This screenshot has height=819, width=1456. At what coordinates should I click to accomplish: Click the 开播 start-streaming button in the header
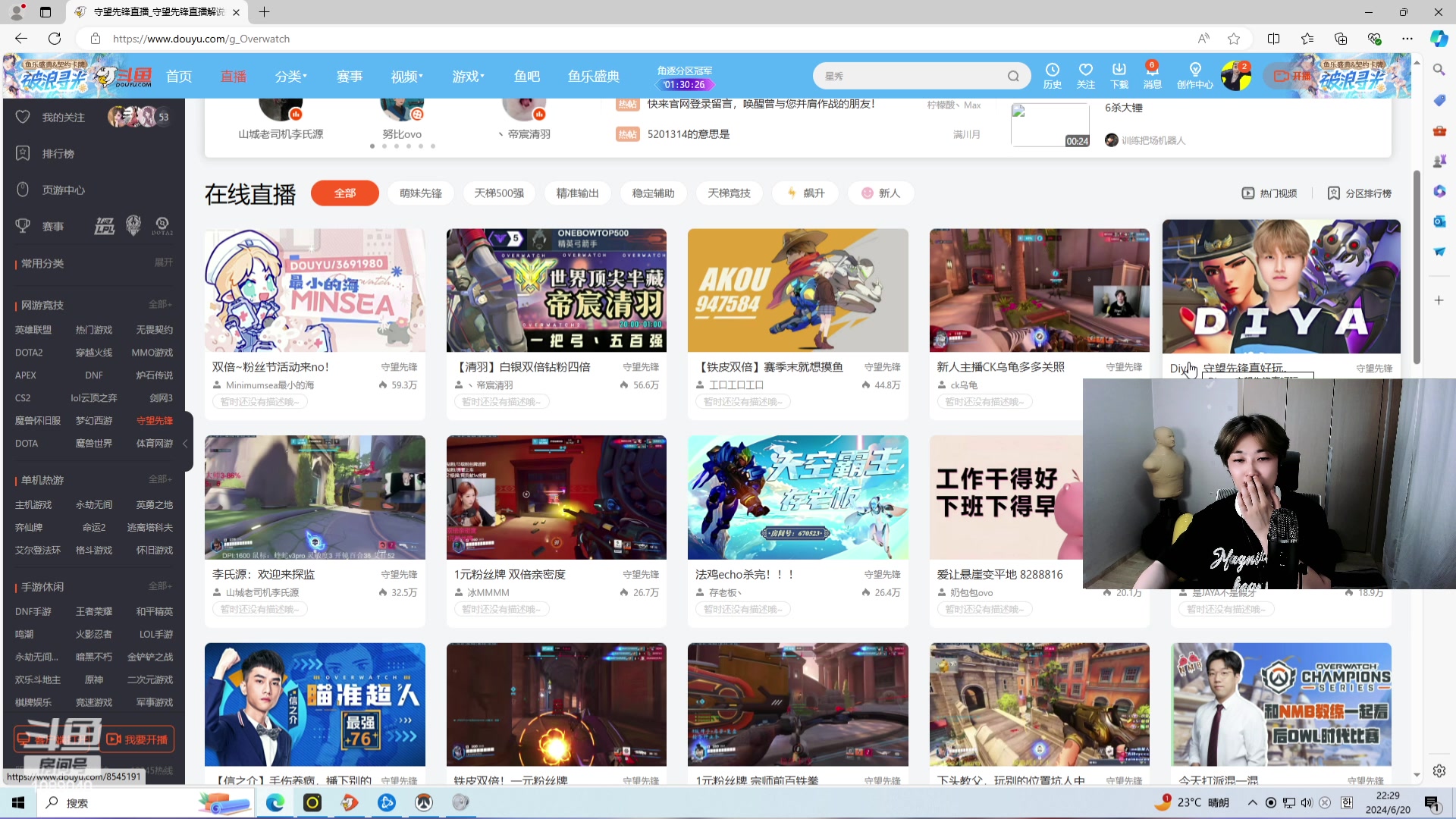(1292, 76)
